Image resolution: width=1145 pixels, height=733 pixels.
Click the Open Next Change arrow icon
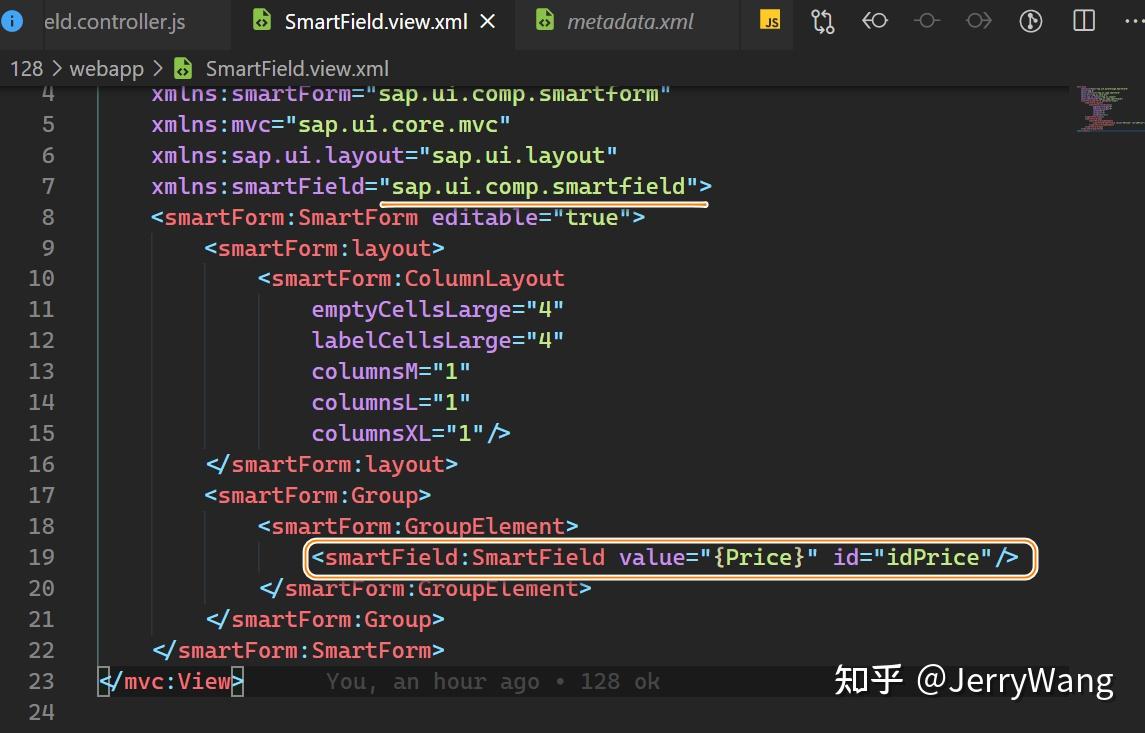coord(978,20)
